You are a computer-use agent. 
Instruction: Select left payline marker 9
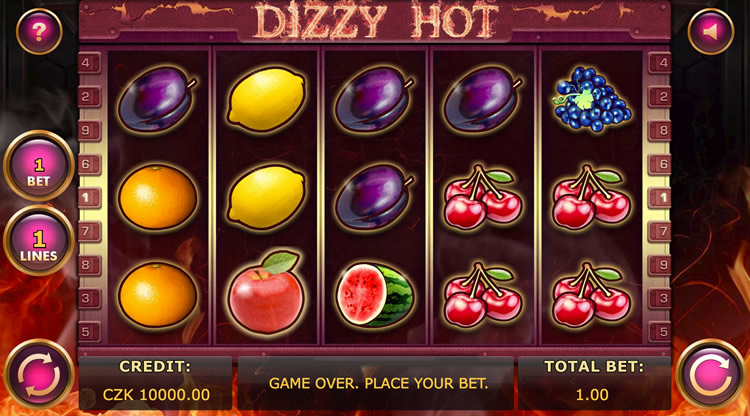89,130
